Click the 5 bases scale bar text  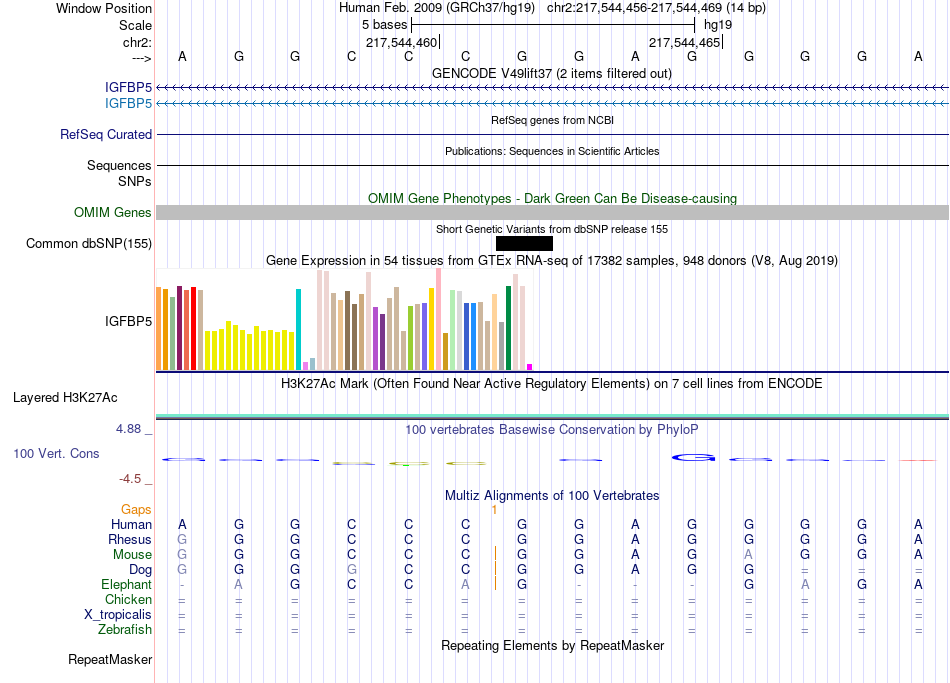(385, 25)
